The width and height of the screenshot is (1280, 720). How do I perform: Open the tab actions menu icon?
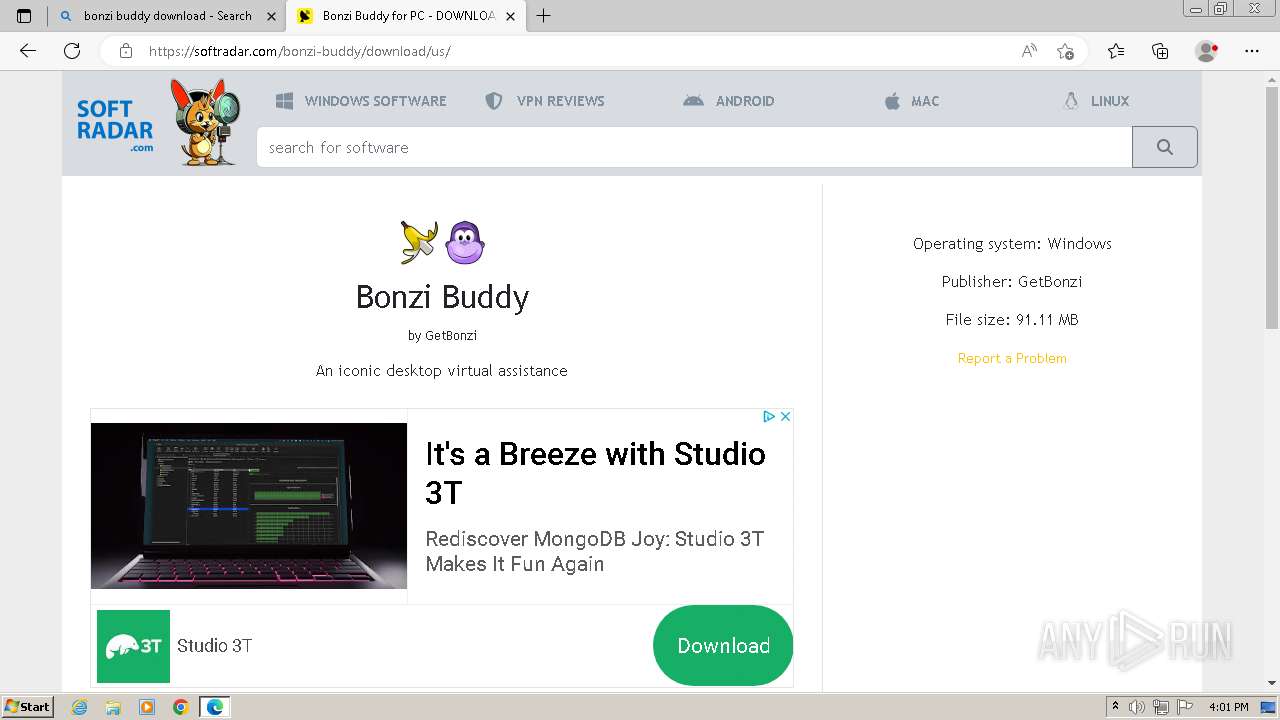coord(24,16)
